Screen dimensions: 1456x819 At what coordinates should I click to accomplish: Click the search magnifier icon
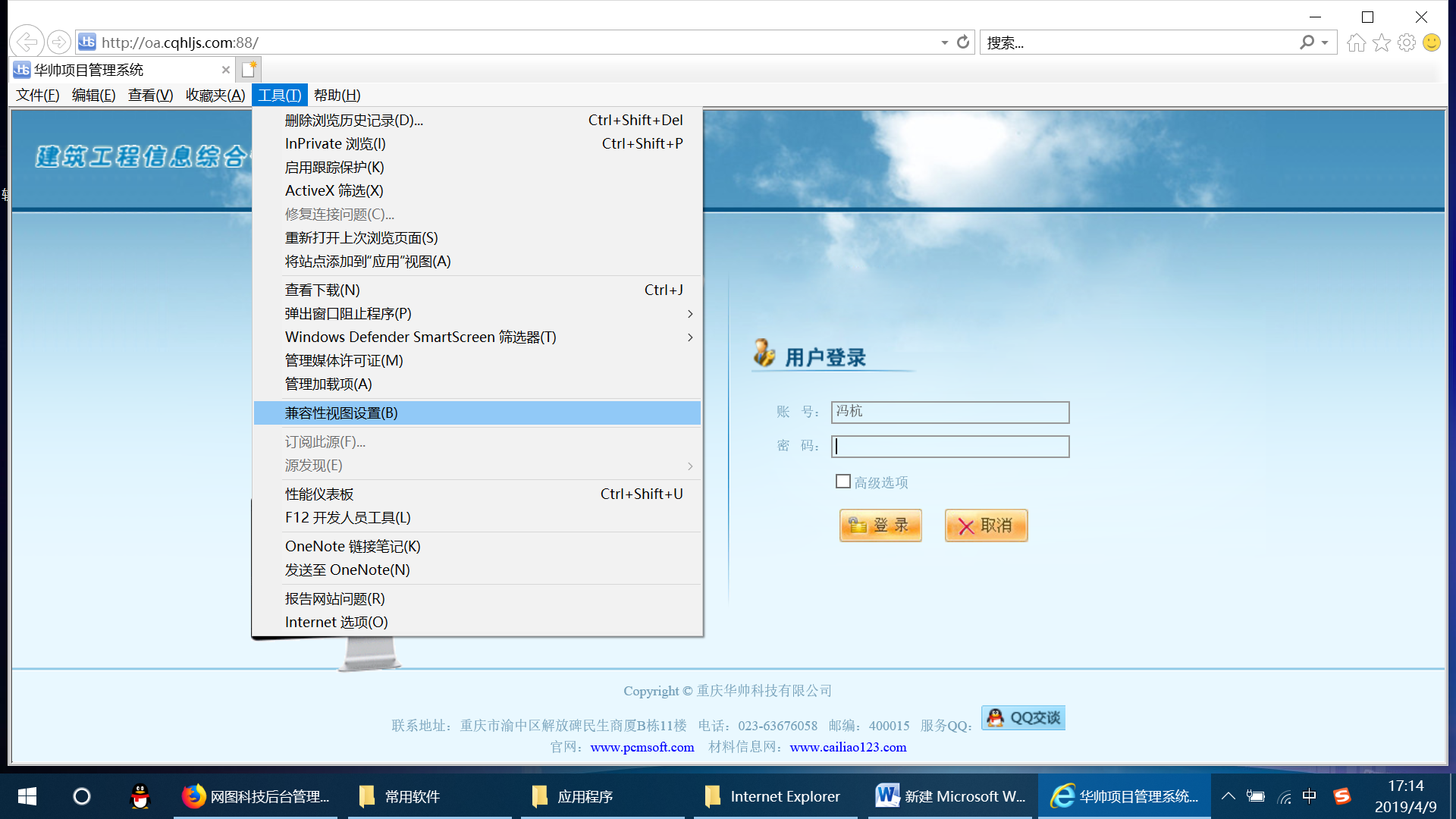pyautogui.click(x=1307, y=42)
